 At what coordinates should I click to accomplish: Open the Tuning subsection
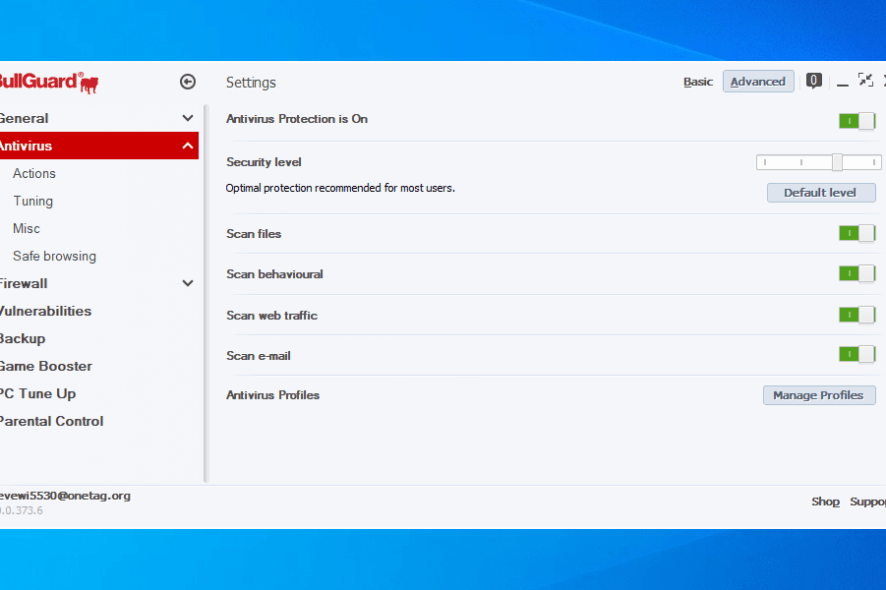coord(33,201)
